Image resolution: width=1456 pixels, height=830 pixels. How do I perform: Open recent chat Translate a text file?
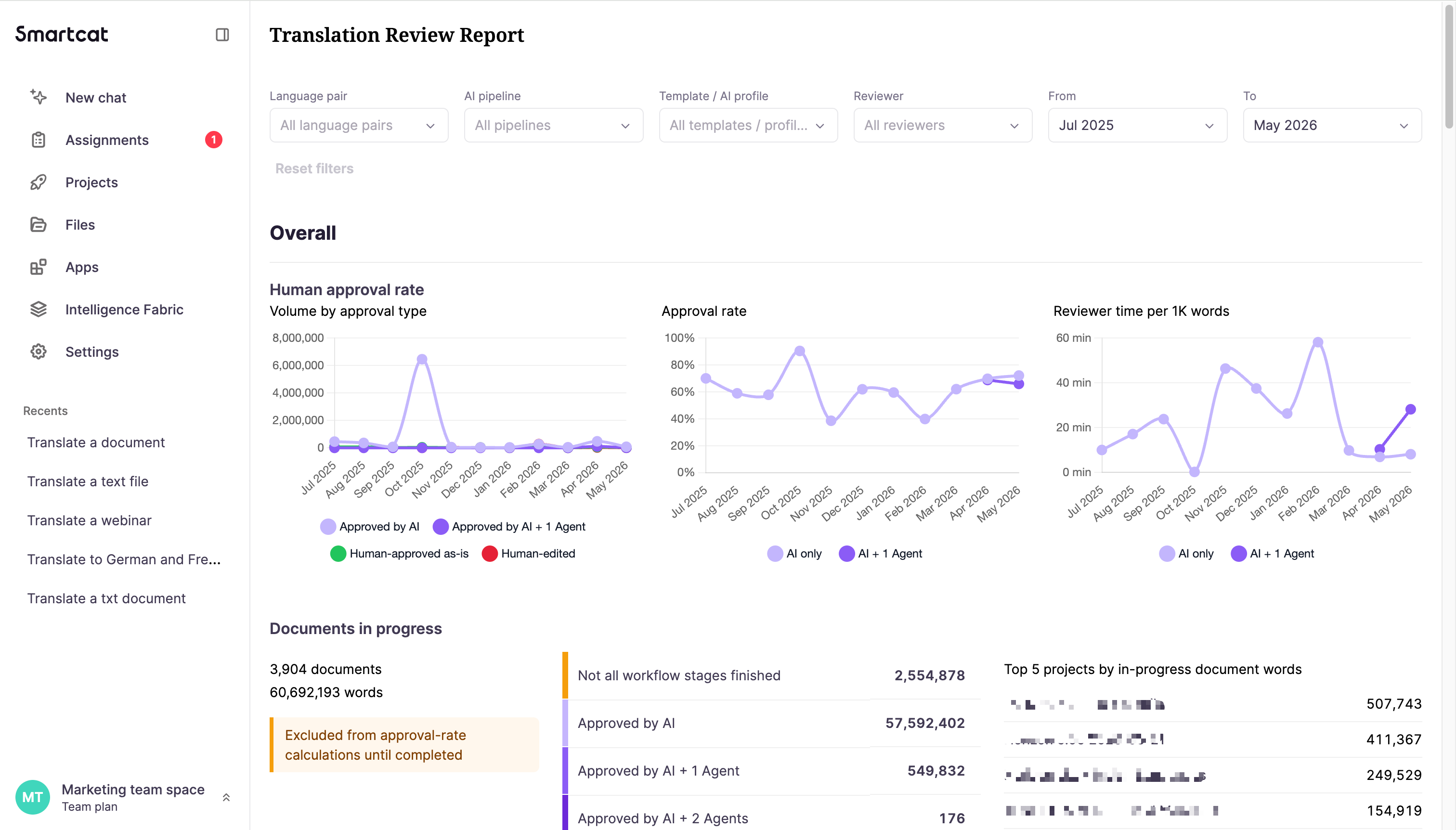click(x=88, y=481)
